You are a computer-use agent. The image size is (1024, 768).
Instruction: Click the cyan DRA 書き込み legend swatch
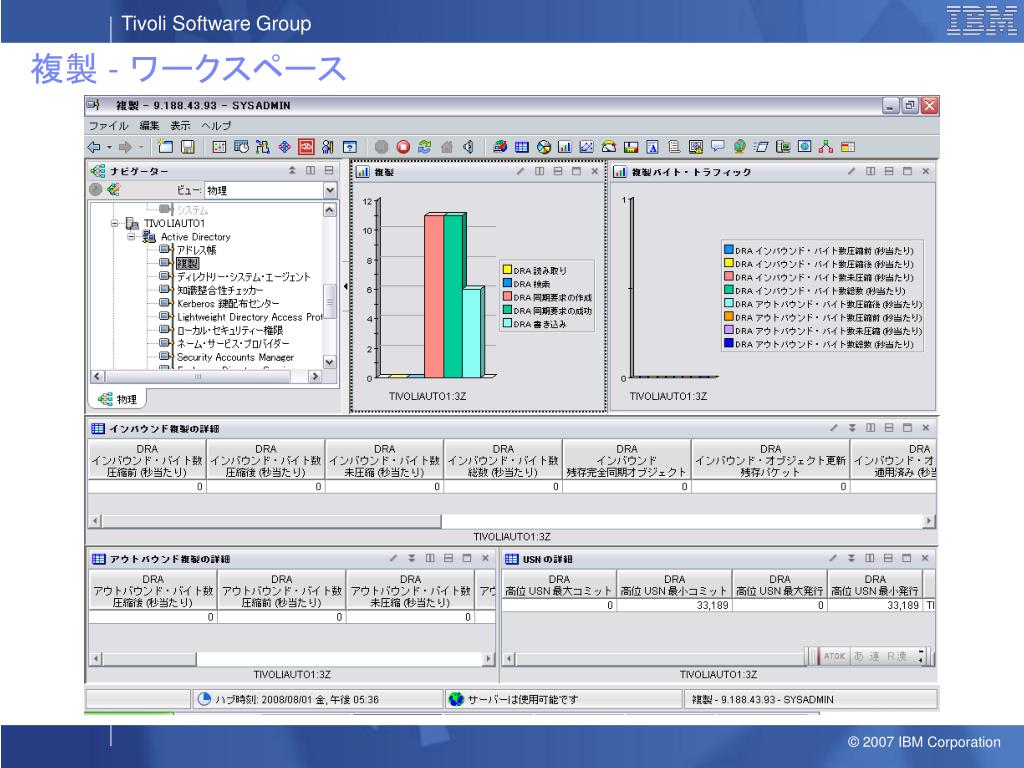click(x=507, y=323)
